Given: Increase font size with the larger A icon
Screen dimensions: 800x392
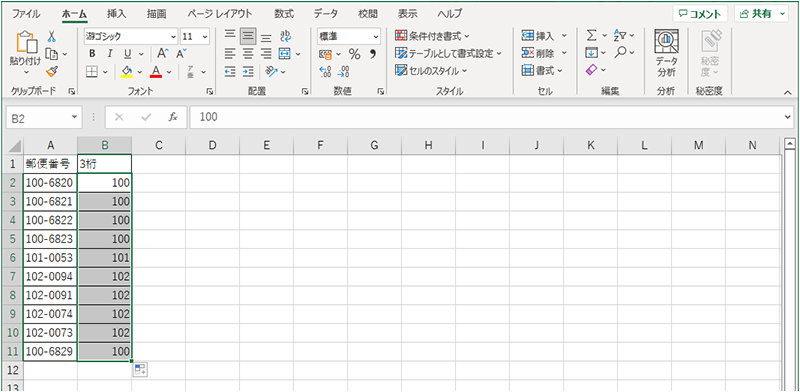Looking at the screenshot, I should pos(163,54).
